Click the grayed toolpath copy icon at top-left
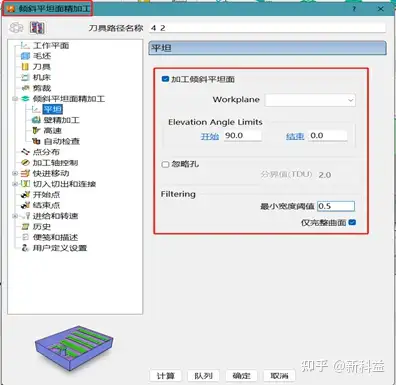 (x=16, y=28)
